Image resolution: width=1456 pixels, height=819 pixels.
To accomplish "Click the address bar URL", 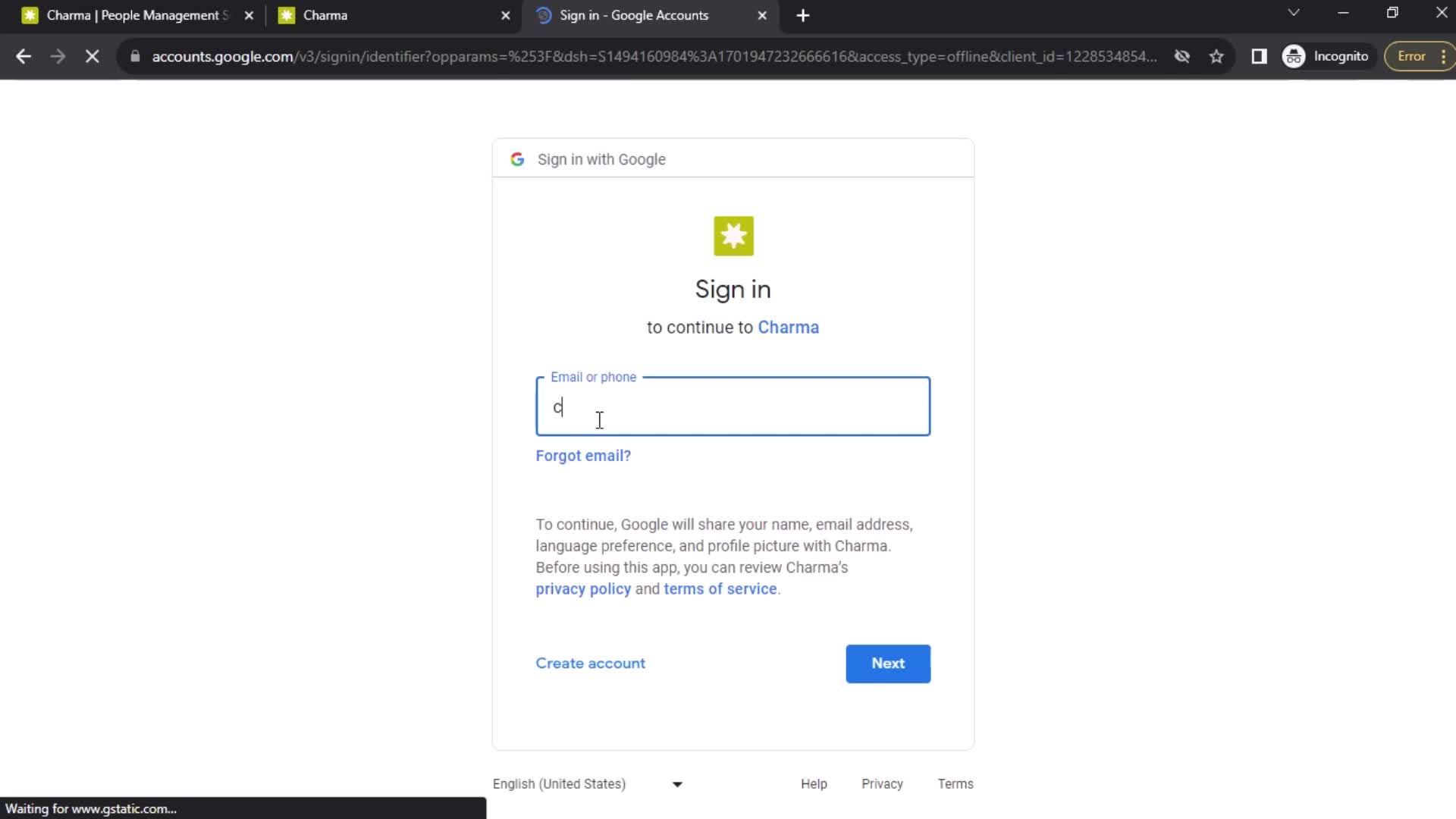I will pyautogui.click(x=654, y=56).
